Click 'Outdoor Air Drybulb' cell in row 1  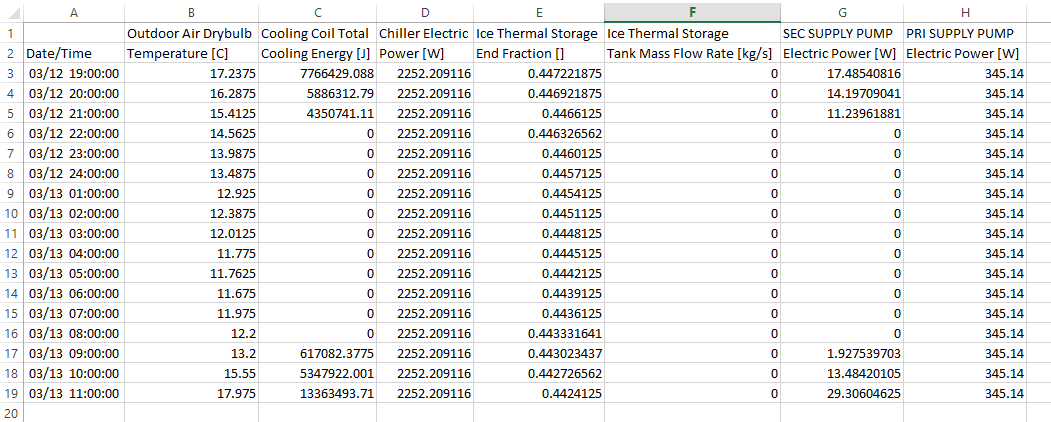191,33
